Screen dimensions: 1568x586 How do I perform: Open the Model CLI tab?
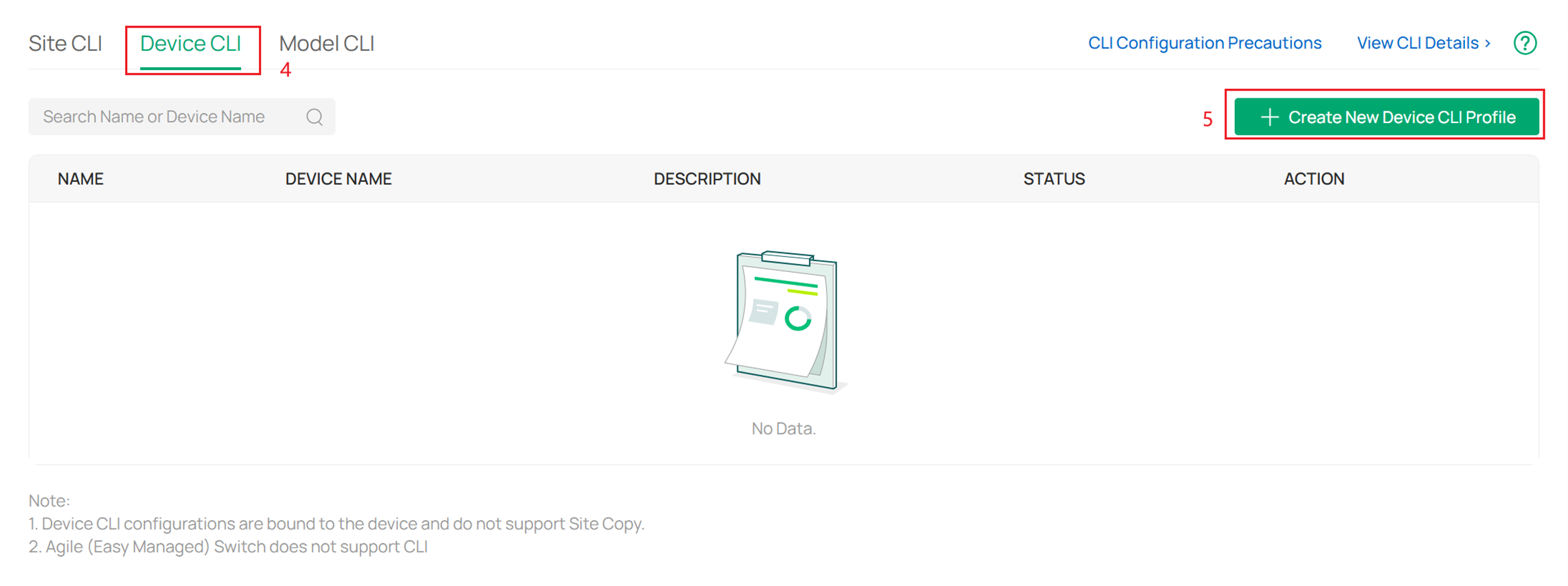point(326,43)
